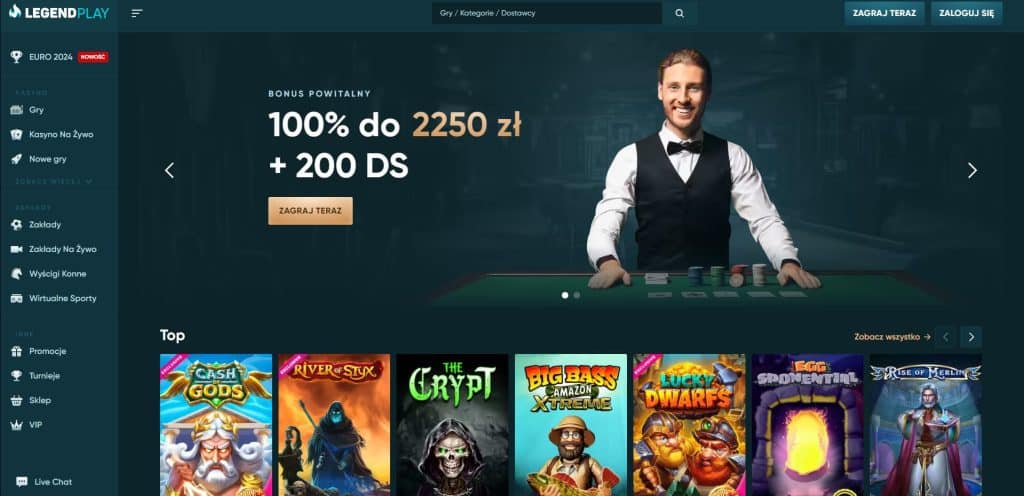Select the second banner slide dot

tap(577, 295)
